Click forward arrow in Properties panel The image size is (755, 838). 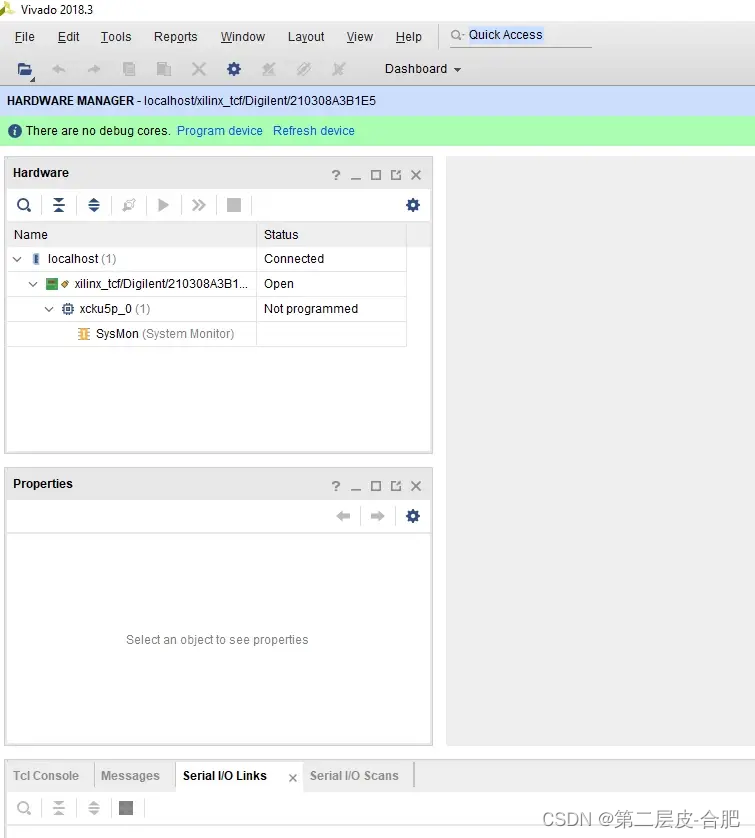(x=378, y=516)
